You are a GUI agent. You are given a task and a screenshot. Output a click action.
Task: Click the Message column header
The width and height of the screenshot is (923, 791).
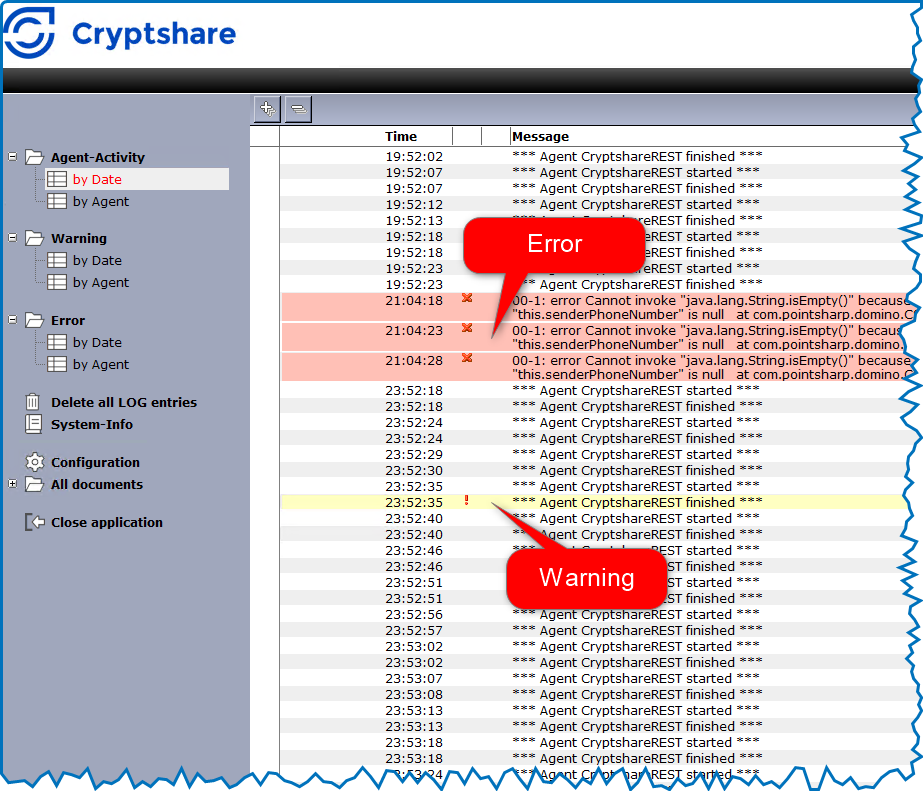pos(540,136)
